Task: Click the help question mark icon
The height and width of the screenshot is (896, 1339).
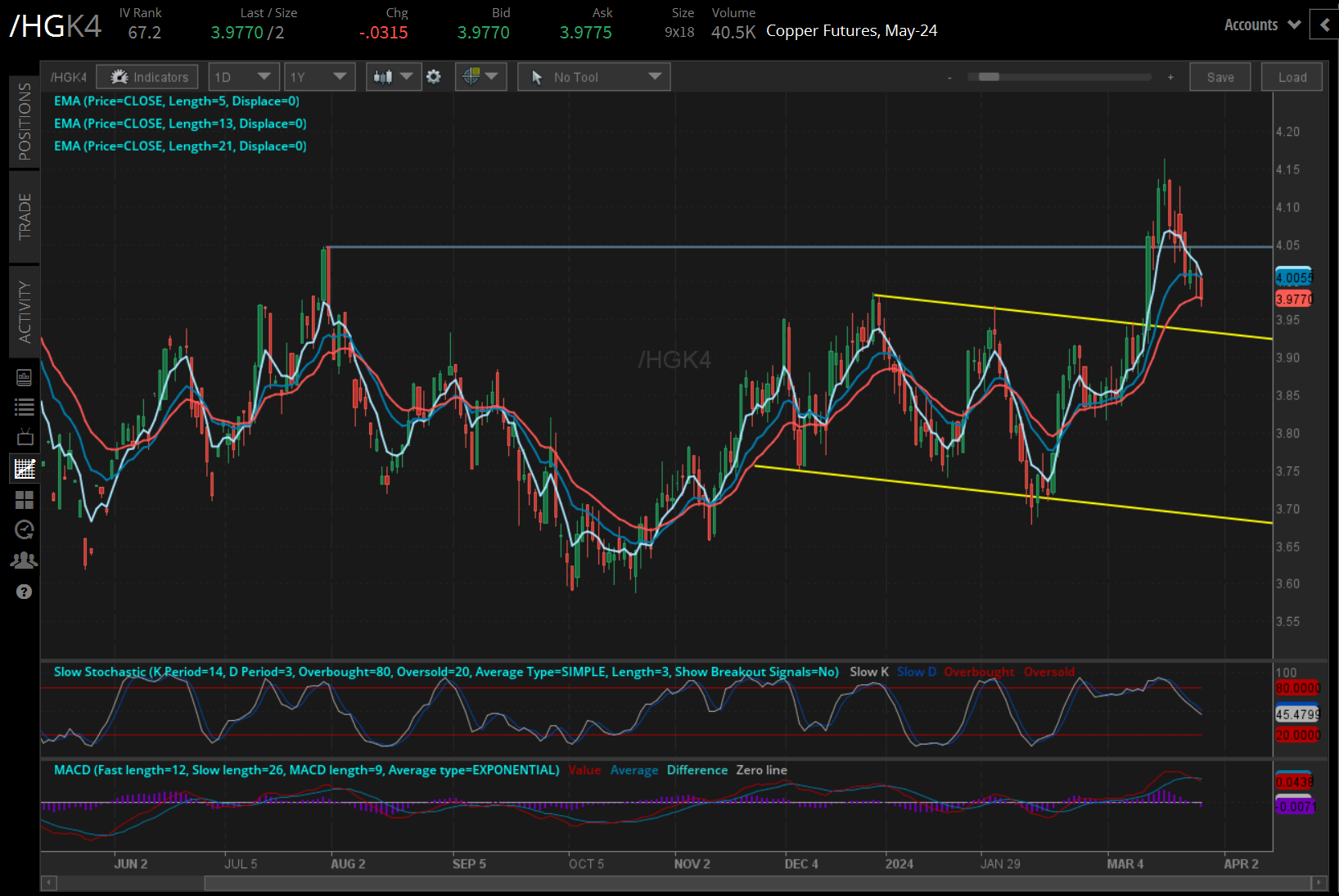Action: (x=25, y=592)
